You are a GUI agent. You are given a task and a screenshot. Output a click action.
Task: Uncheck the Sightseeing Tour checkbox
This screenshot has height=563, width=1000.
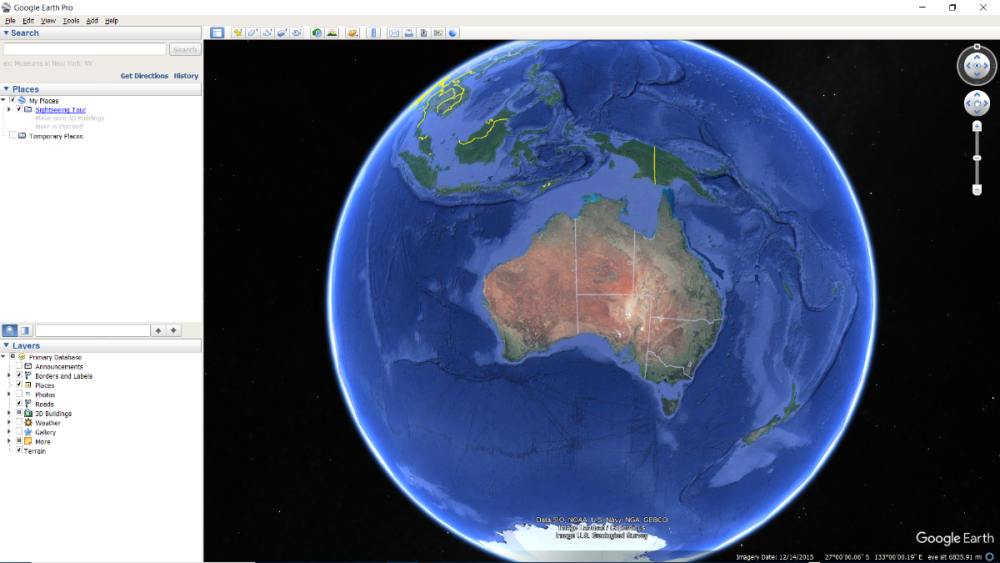tap(19, 109)
